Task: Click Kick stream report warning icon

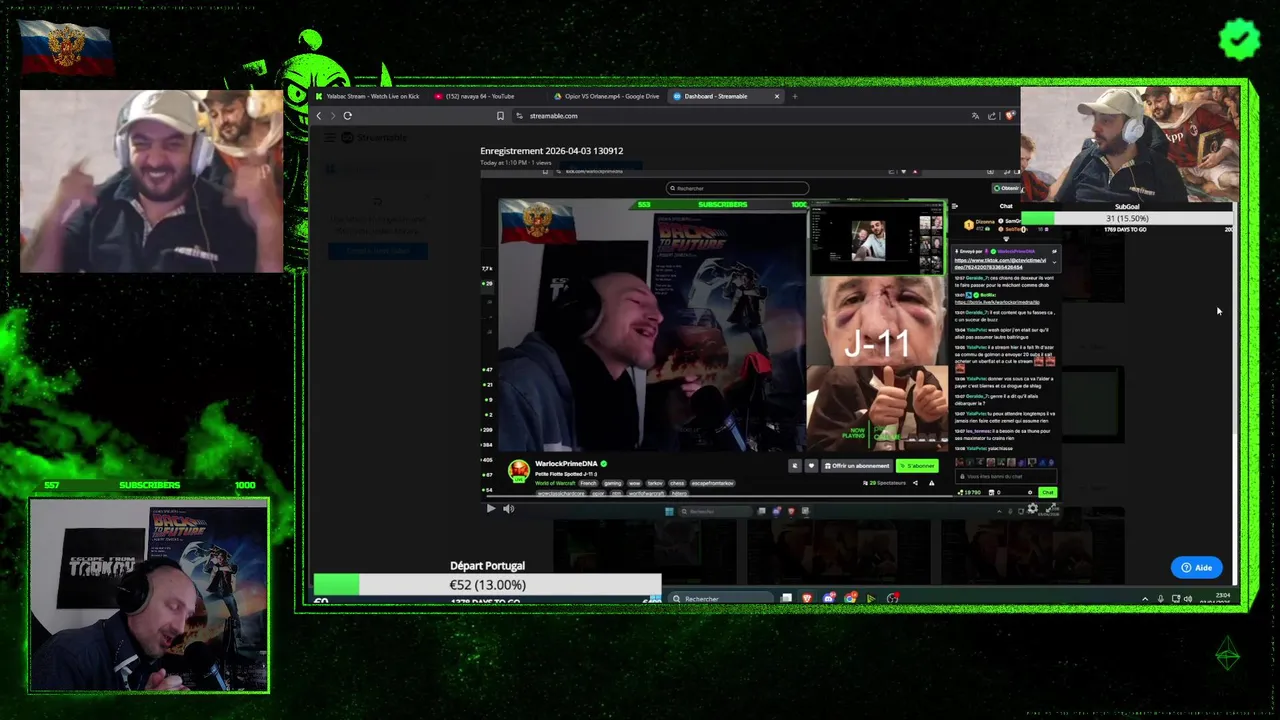Action: click(x=931, y=483)
